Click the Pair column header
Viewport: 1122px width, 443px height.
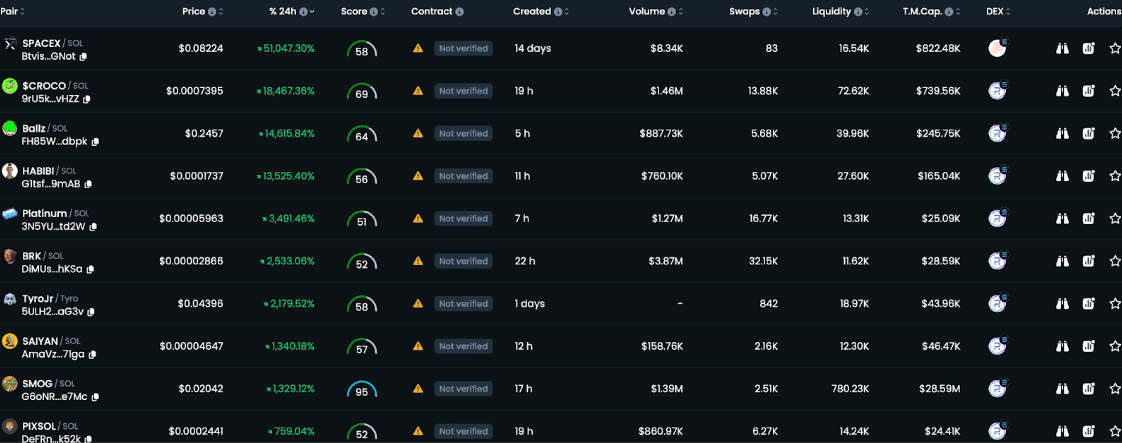[10, 12]
